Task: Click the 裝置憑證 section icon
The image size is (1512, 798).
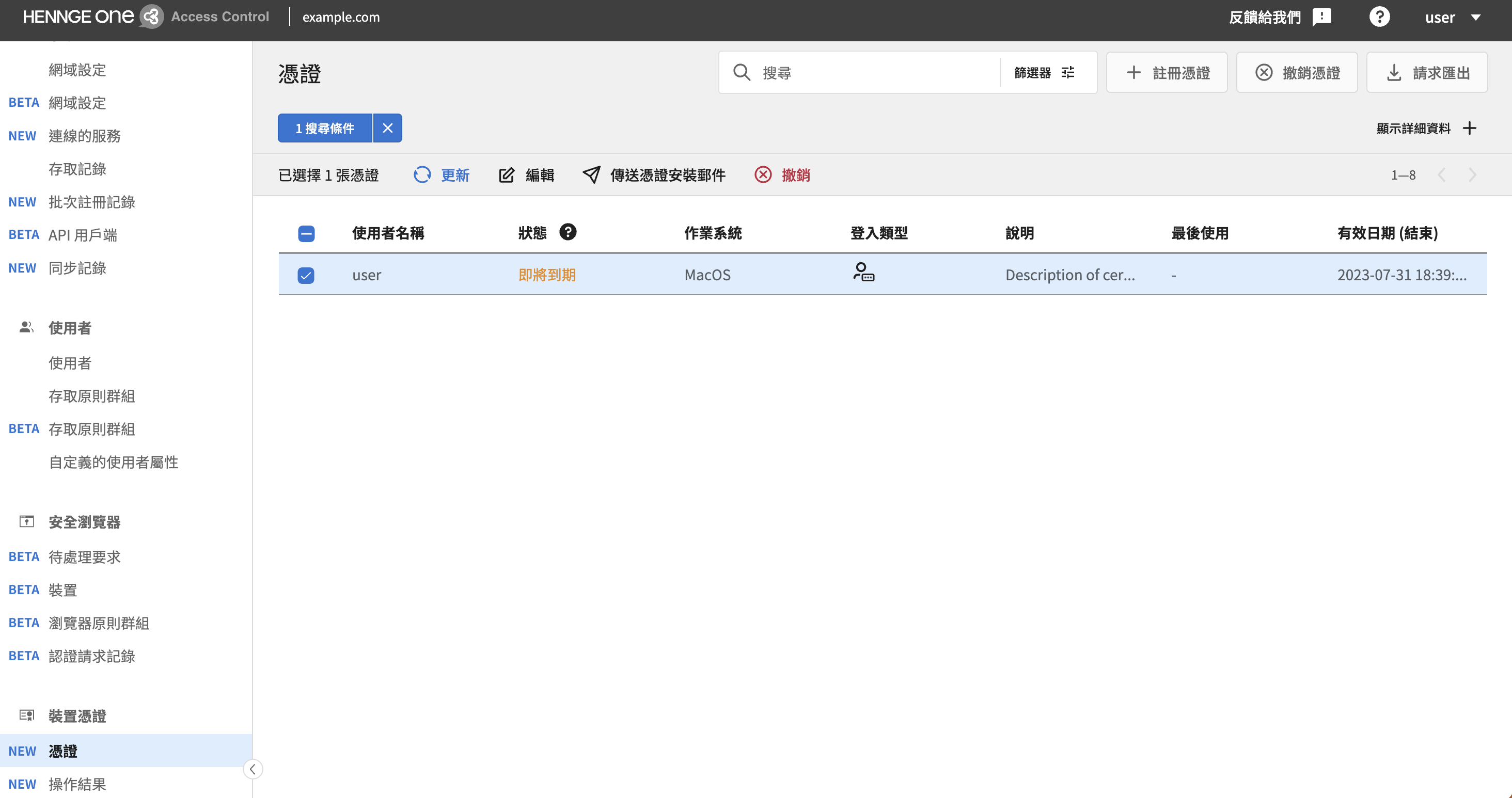Action: (x=26, y=715)
